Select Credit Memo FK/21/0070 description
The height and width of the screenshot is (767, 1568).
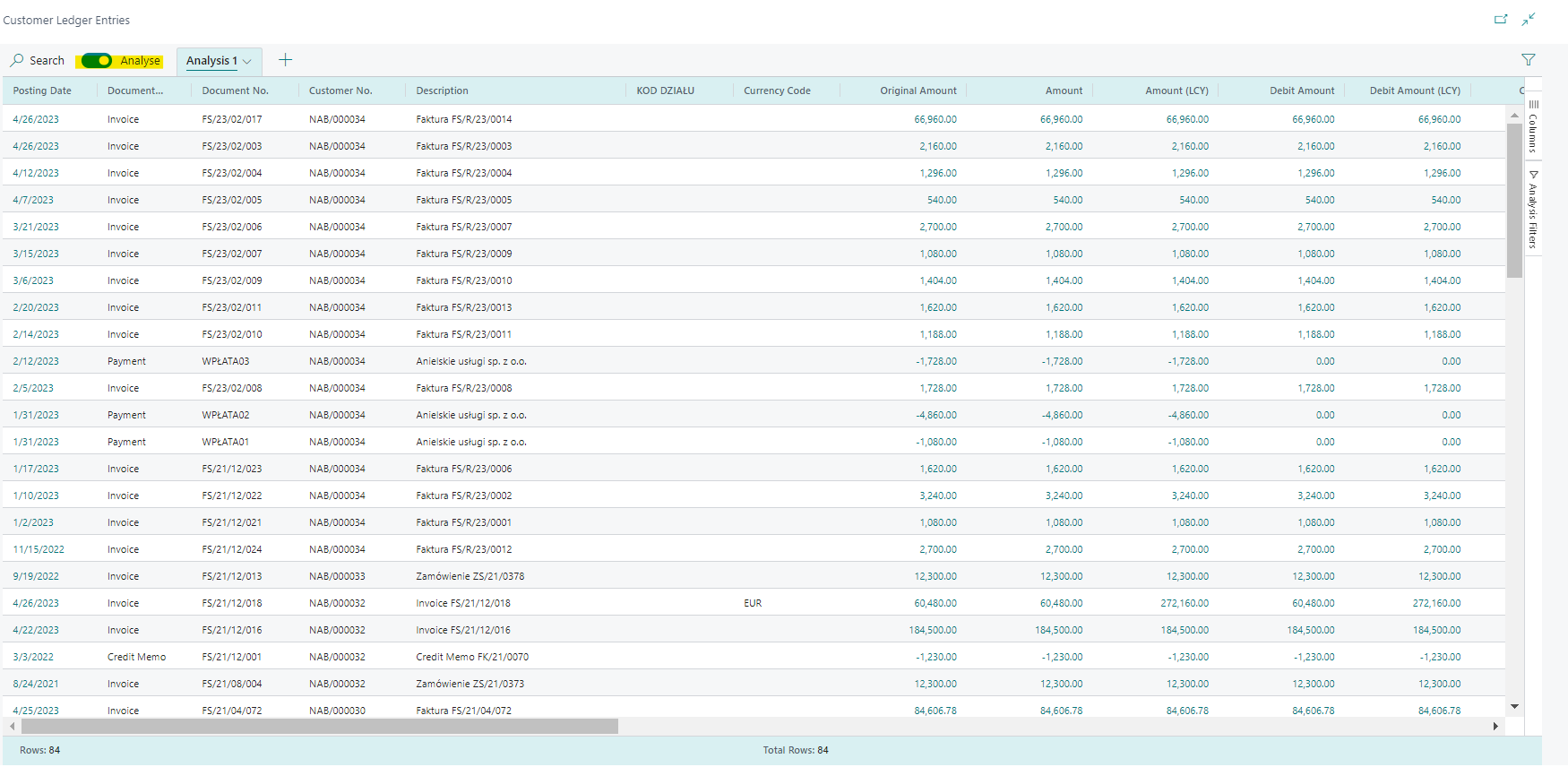tap(472, 657)
